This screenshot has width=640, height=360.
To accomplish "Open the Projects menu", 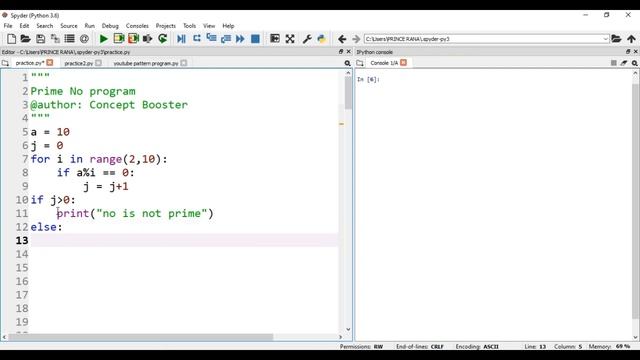I will (165, 26).
